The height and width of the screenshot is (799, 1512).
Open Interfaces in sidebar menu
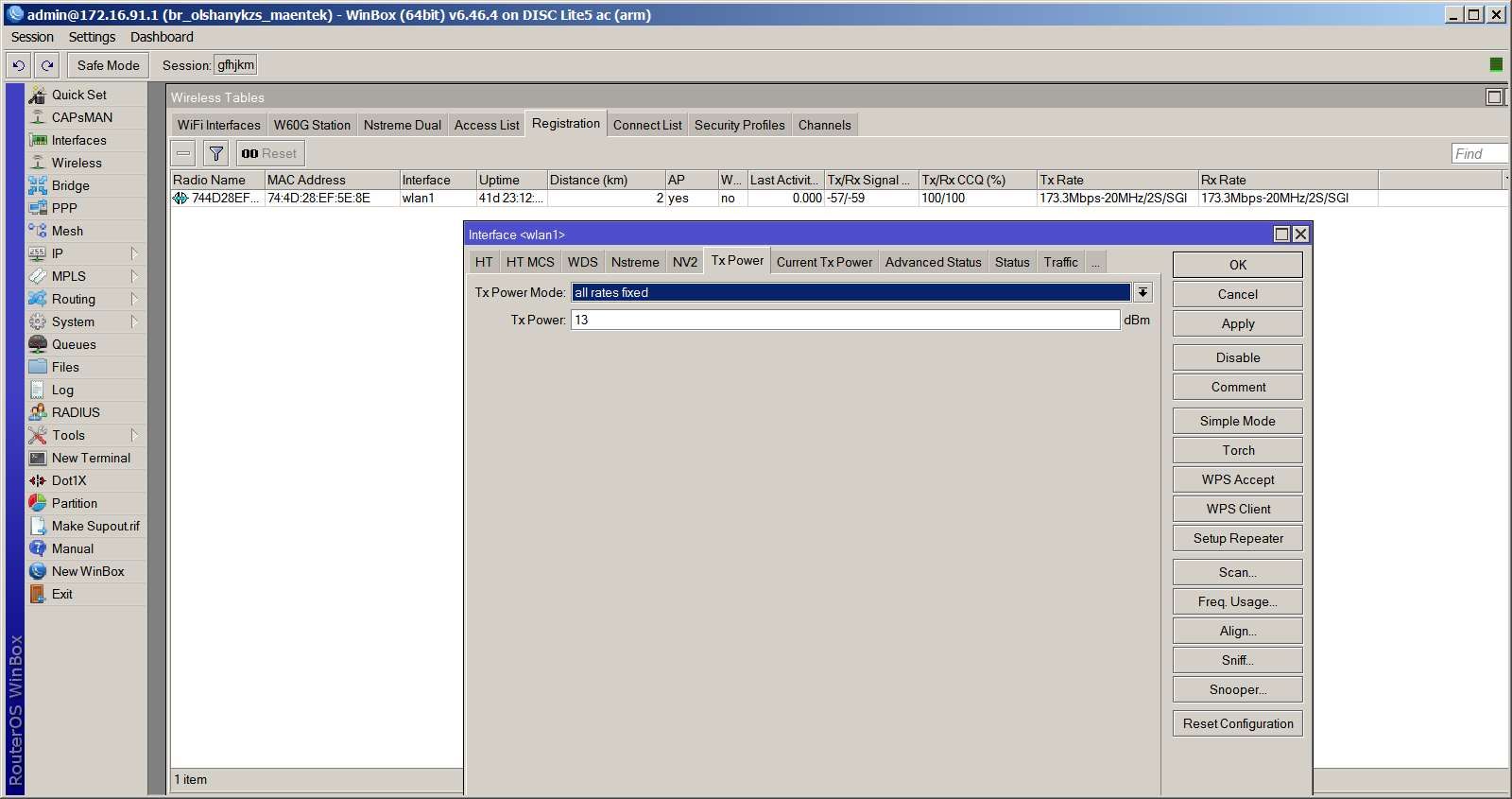[79, 140]
